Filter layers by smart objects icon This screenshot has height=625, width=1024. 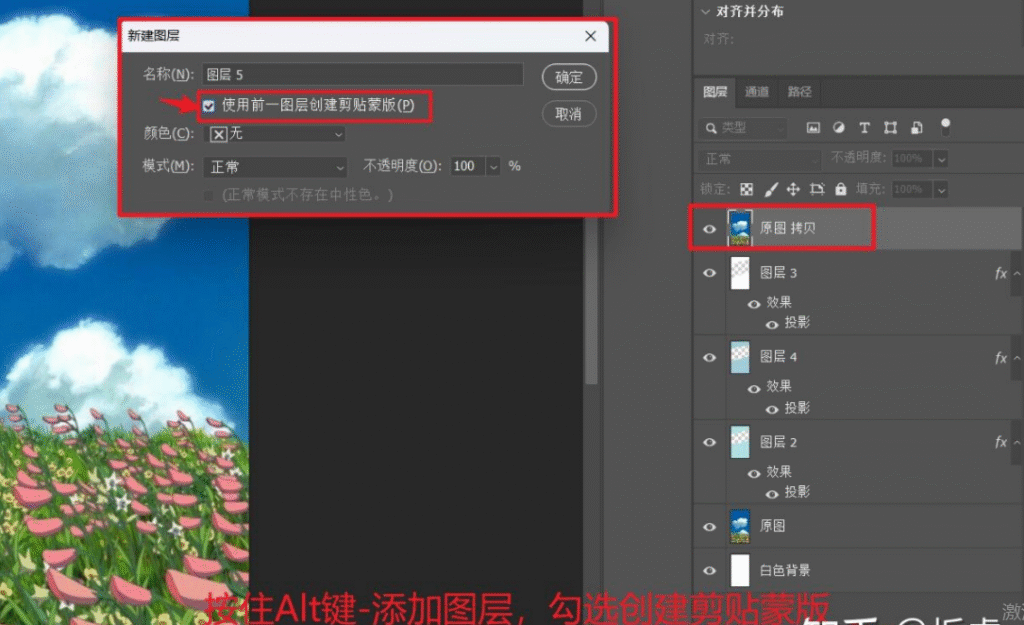(x=917, y=127)
